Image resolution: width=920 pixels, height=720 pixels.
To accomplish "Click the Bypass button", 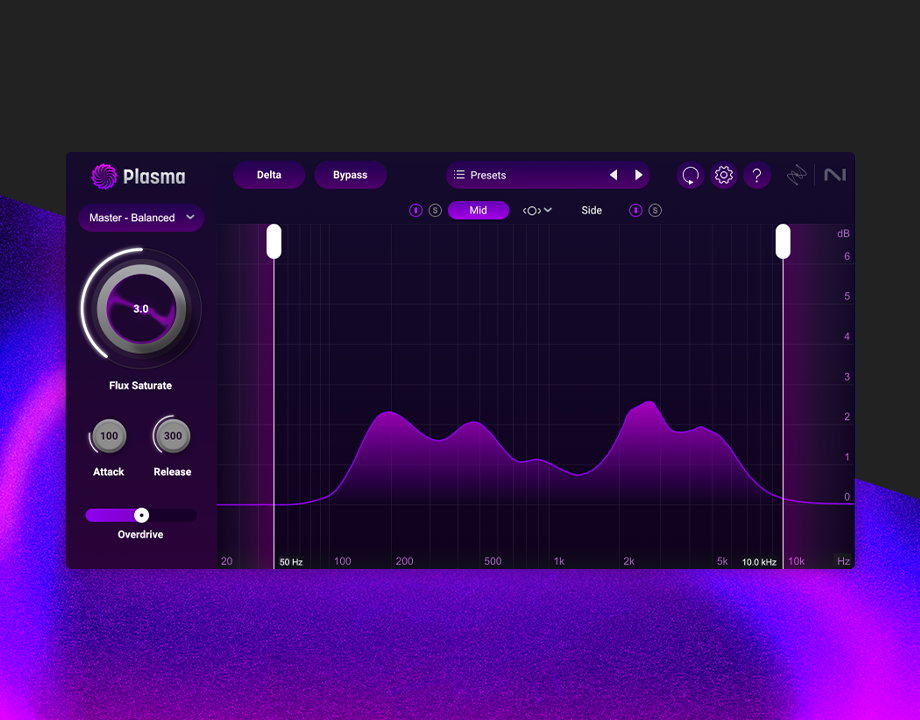I will click(350, 175).
